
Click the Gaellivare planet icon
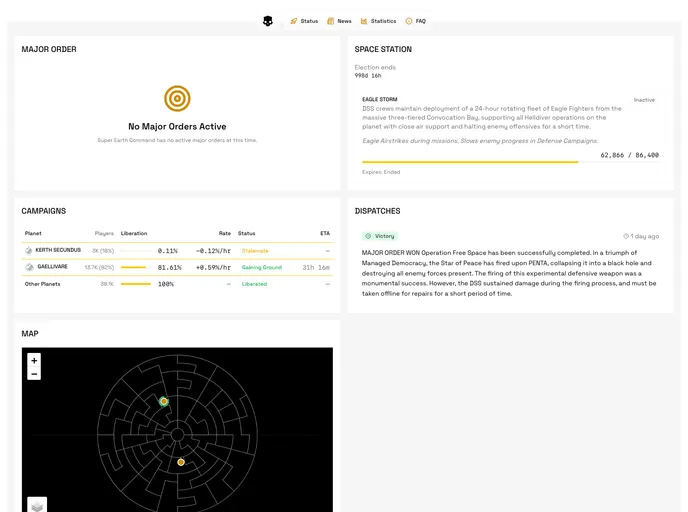[29, 267]
